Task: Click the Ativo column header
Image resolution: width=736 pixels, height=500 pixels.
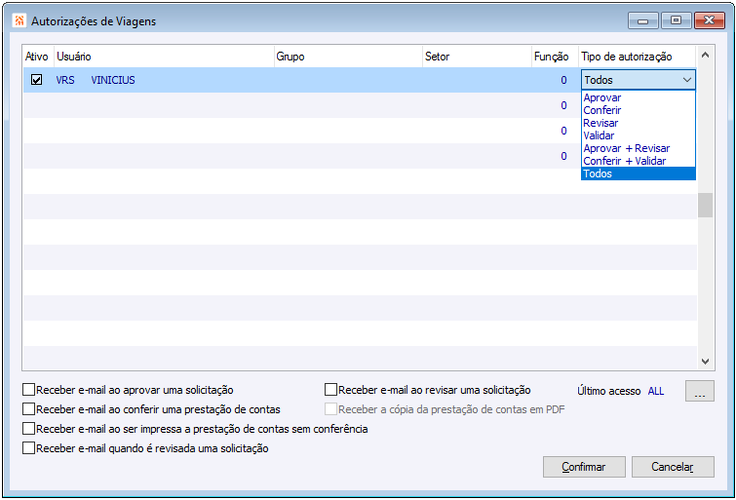Action: pos(37,56)
